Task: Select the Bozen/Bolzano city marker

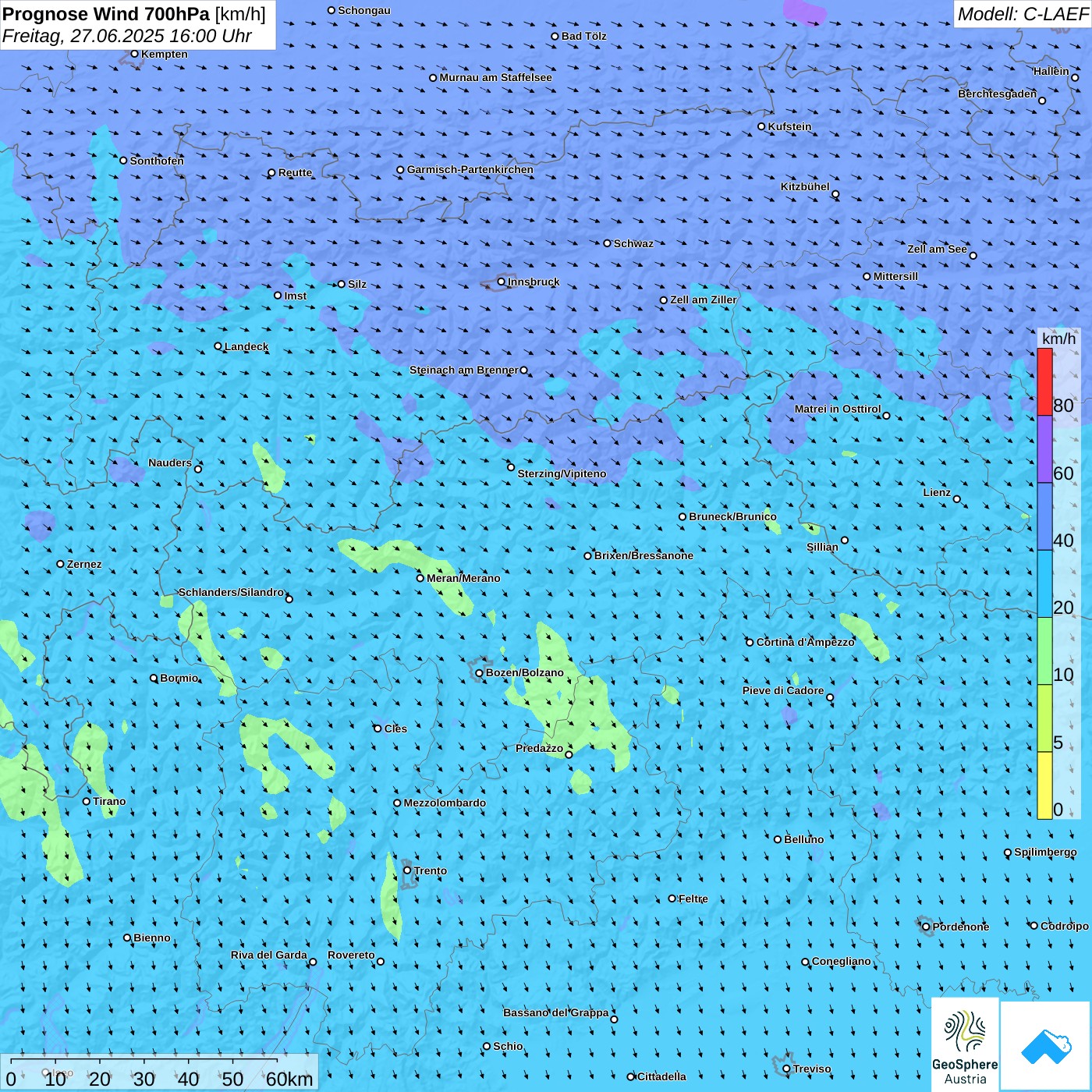Action: coord(480,672)
